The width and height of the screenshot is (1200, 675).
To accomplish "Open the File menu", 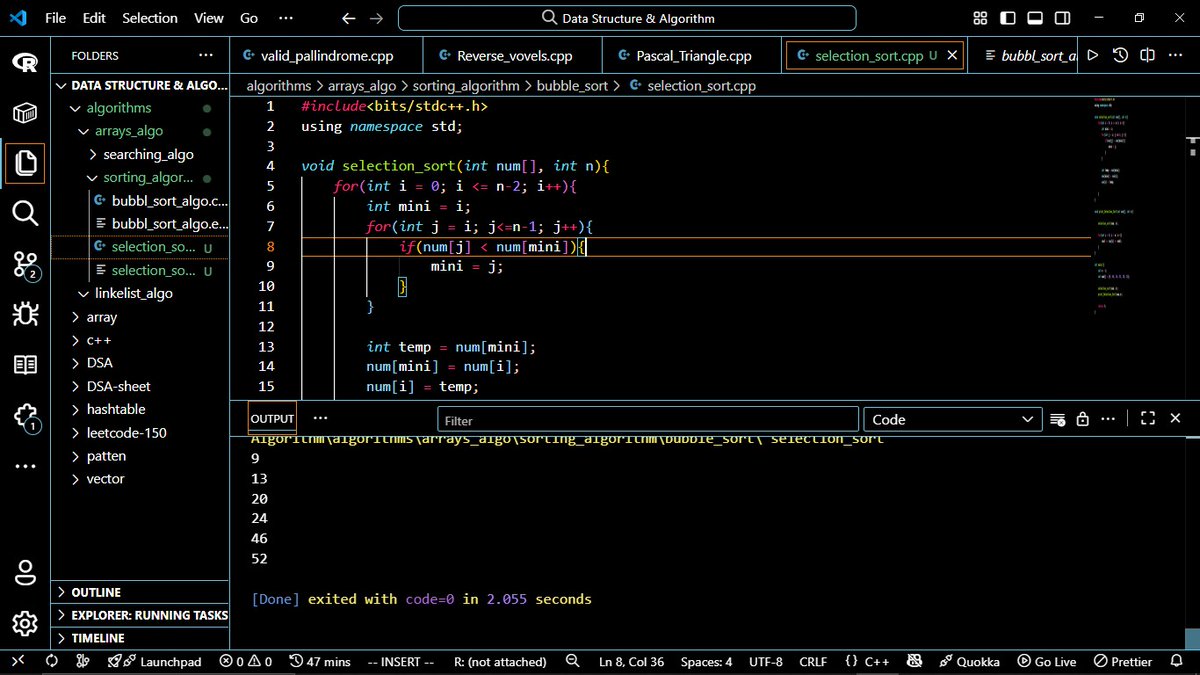I will pos(56,18).
